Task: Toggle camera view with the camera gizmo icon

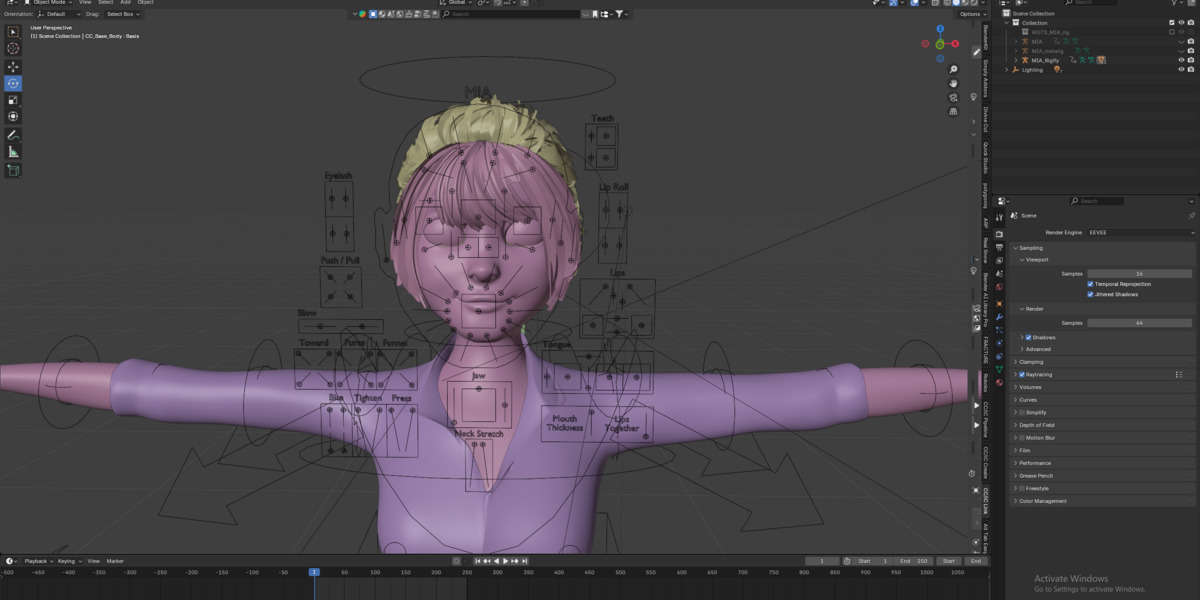Action: (x=953, y=97)
